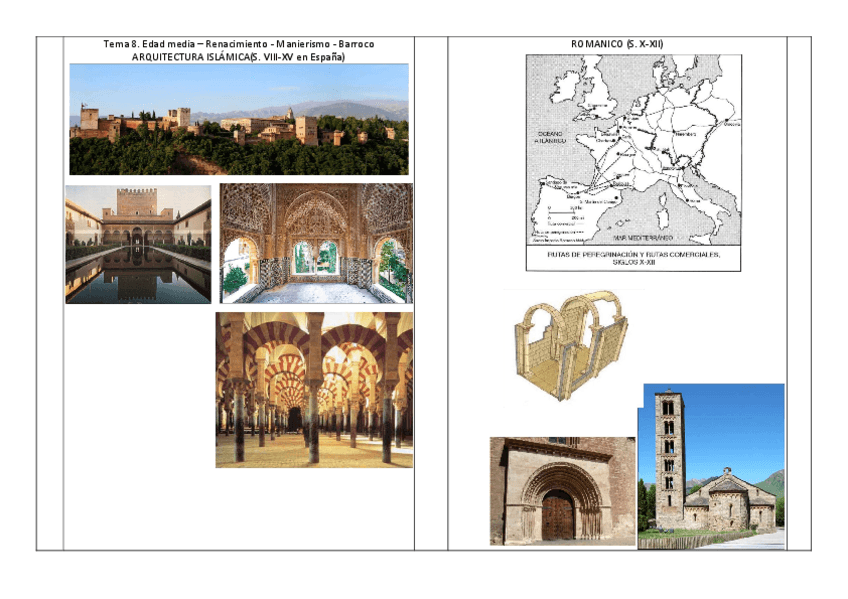Select the Europe pilgrimage routes map
The height and width of the screenshot is (599, 848).
[633, 150]
